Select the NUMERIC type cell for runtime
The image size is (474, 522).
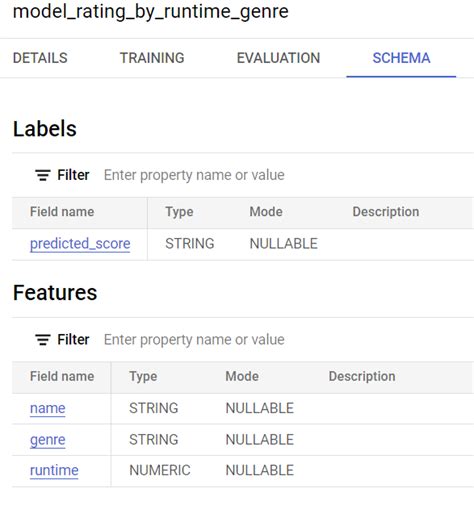point(160,471)
